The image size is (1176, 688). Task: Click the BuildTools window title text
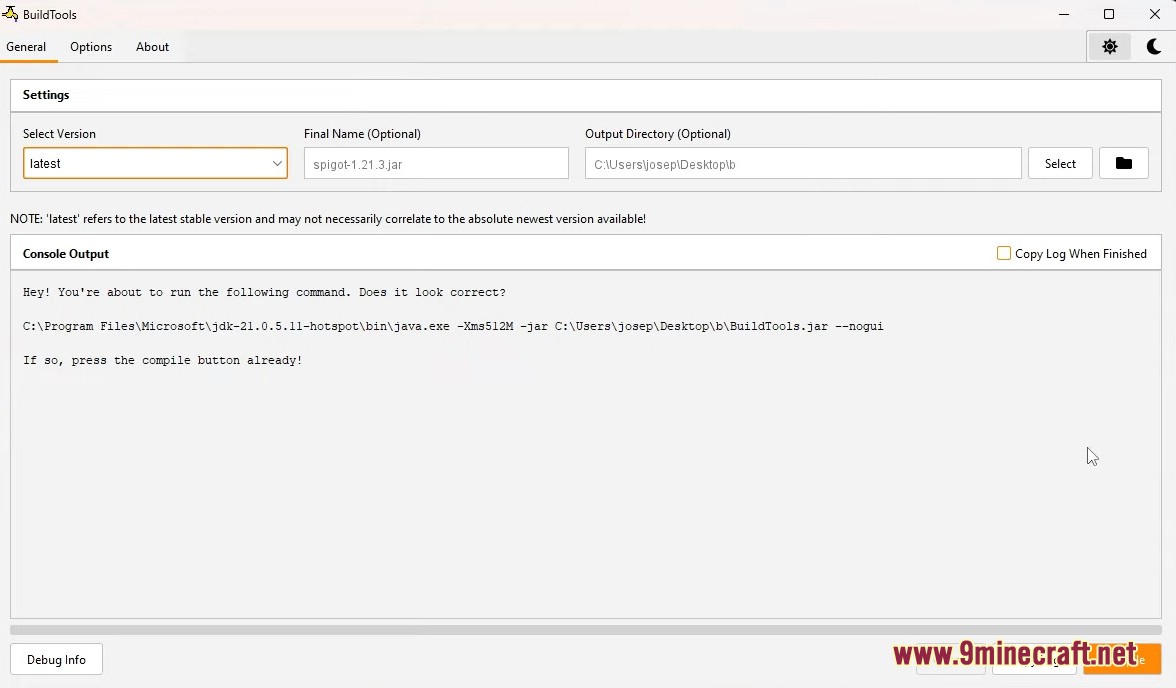50,14
